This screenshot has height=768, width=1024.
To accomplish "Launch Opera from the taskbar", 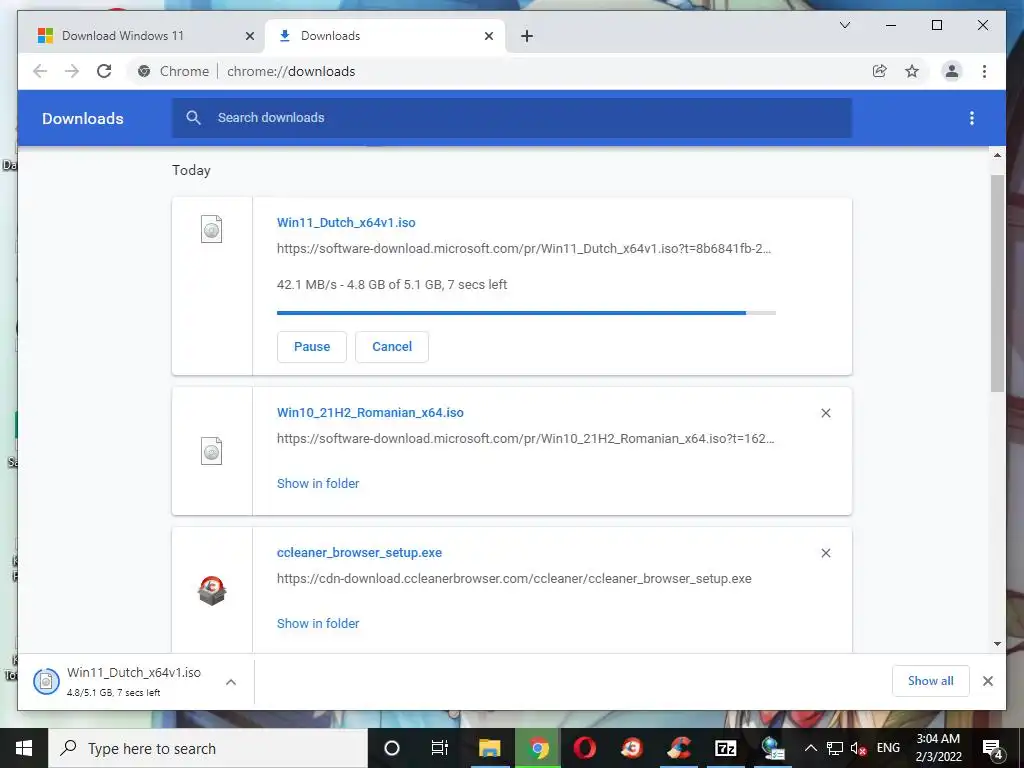I will coord(584,748).
